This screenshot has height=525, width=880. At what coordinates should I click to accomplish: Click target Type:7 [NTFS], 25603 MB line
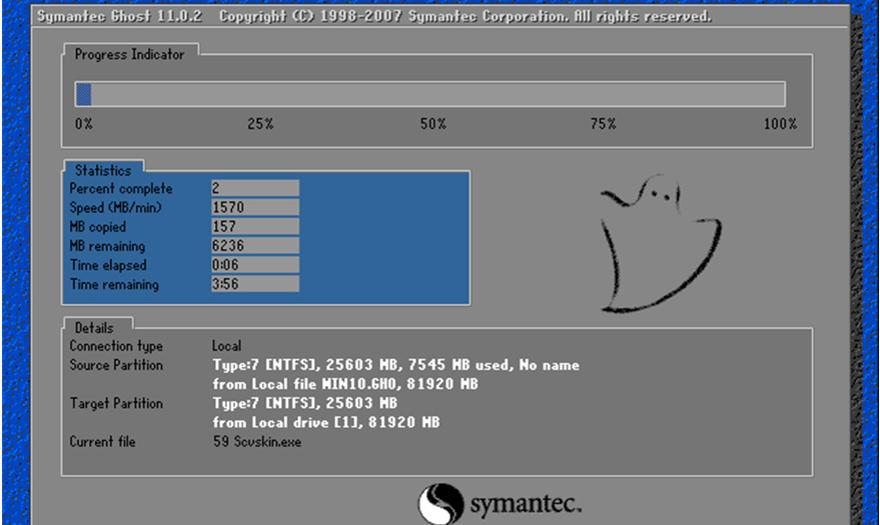pyautogui.click(x=305, y=403)
